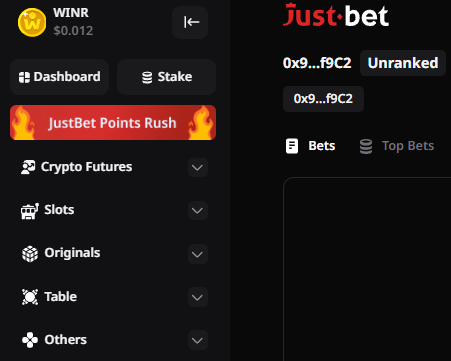Switch to the Top Bets tab
The height and width of the screenshot is (361, 451).
(397, 146)
